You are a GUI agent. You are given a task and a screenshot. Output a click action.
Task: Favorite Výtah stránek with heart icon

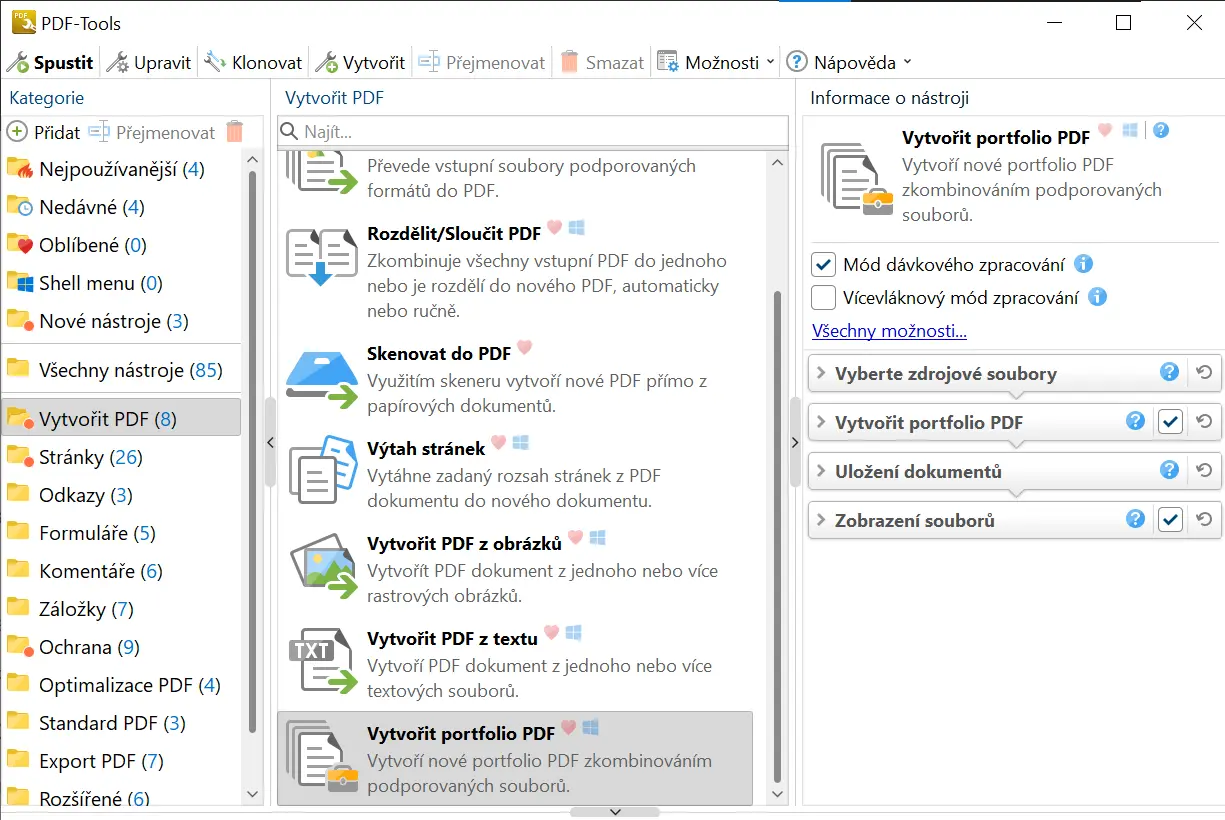point(498,443)
